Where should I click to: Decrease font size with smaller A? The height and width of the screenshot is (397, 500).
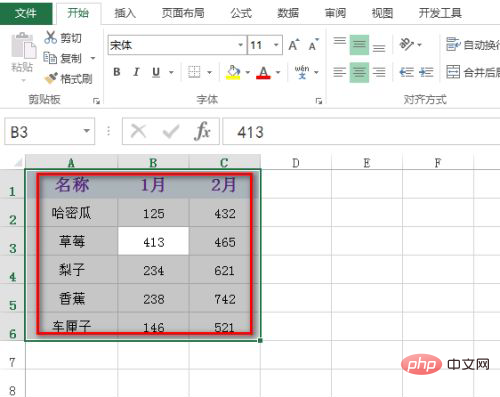(313, 45)
